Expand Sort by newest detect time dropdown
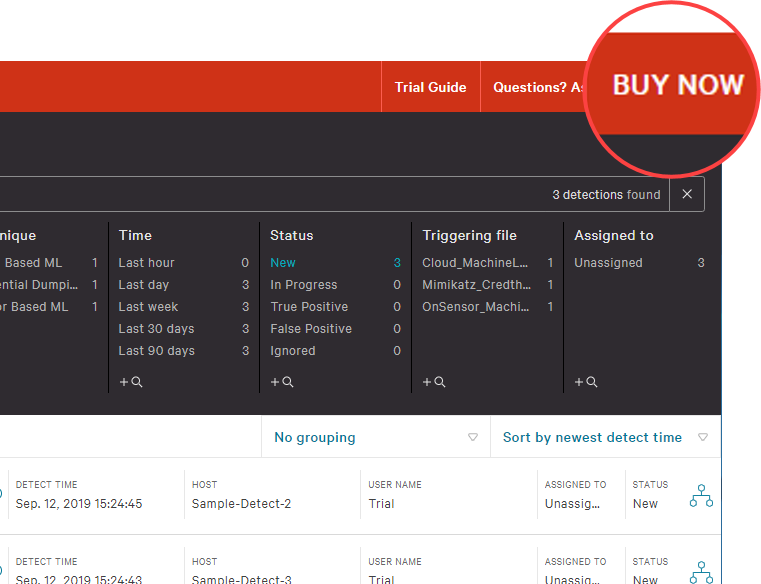Screen dimensions: 761x584 (x=604, y=437)
